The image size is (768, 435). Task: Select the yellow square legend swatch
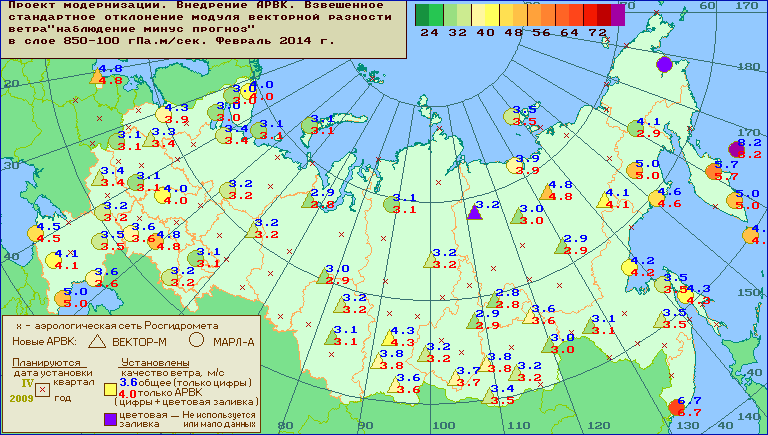click(x=110, y=389)
